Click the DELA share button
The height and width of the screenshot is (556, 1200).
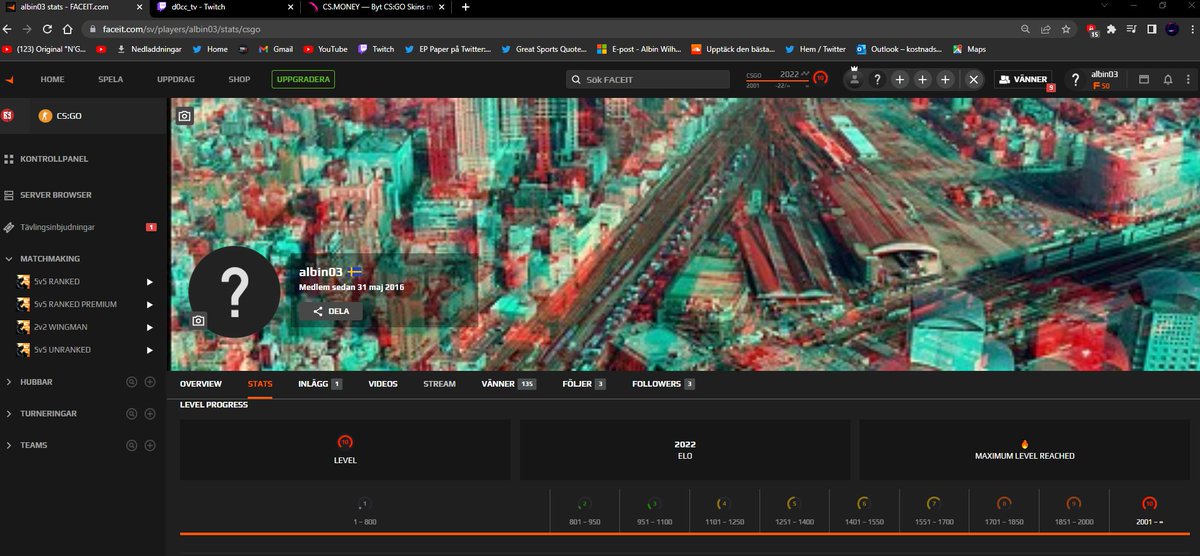(330, 311)
